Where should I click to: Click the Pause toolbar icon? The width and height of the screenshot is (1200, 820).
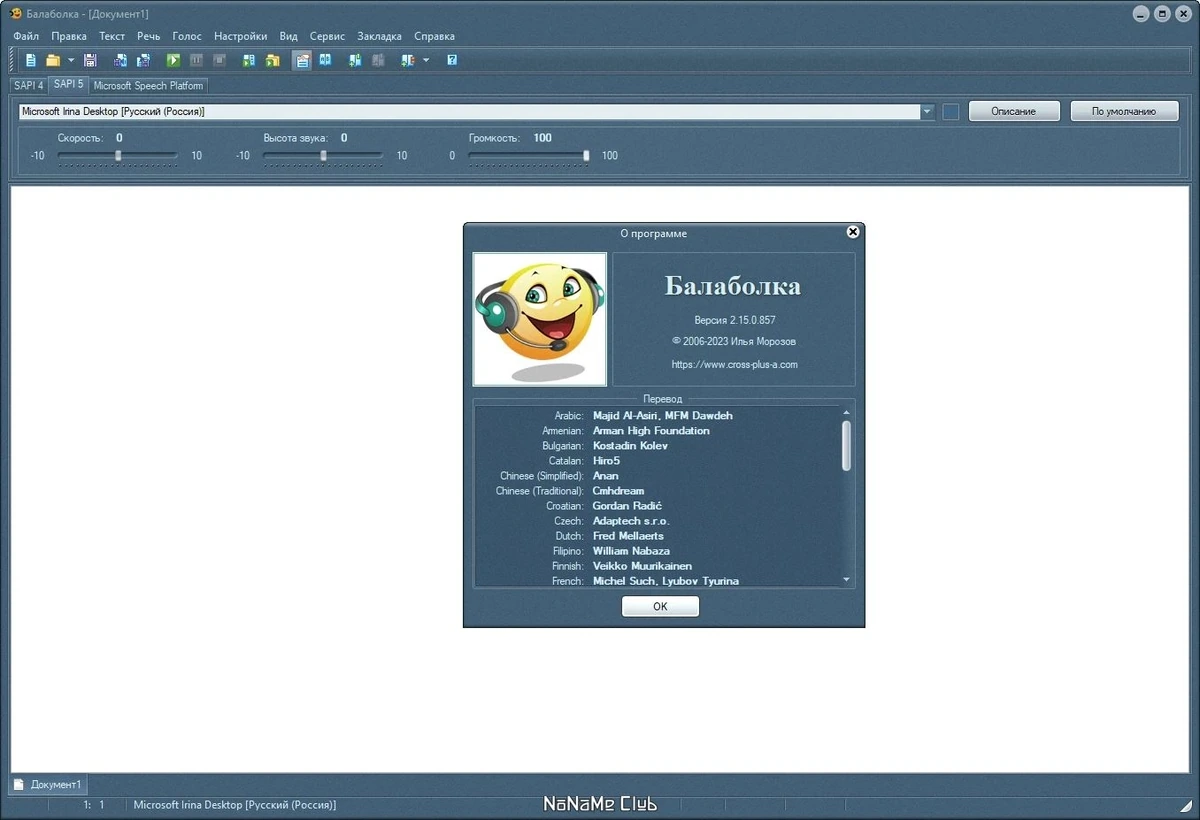point(196,60)
